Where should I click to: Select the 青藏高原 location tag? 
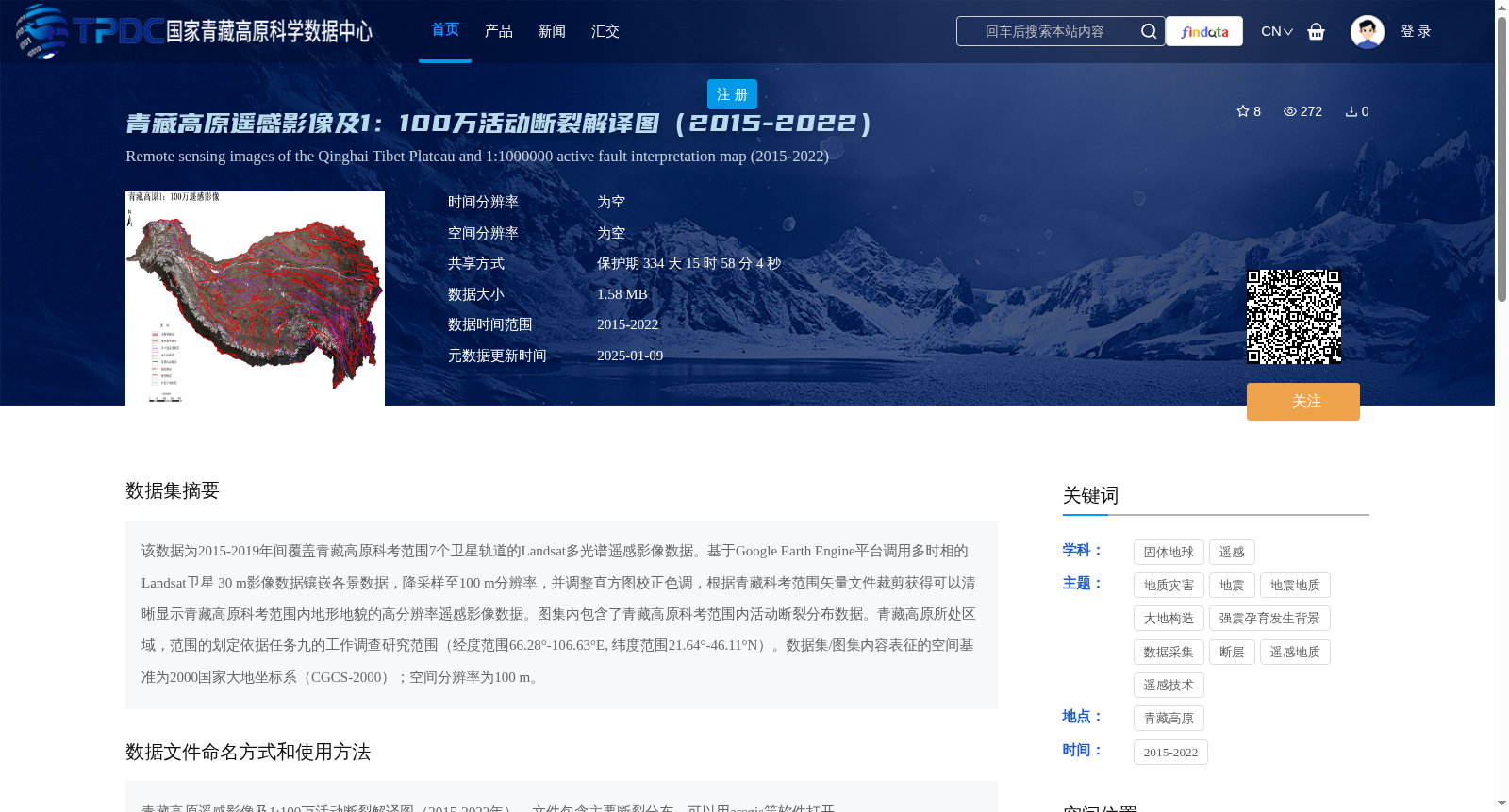point(1169,719)
